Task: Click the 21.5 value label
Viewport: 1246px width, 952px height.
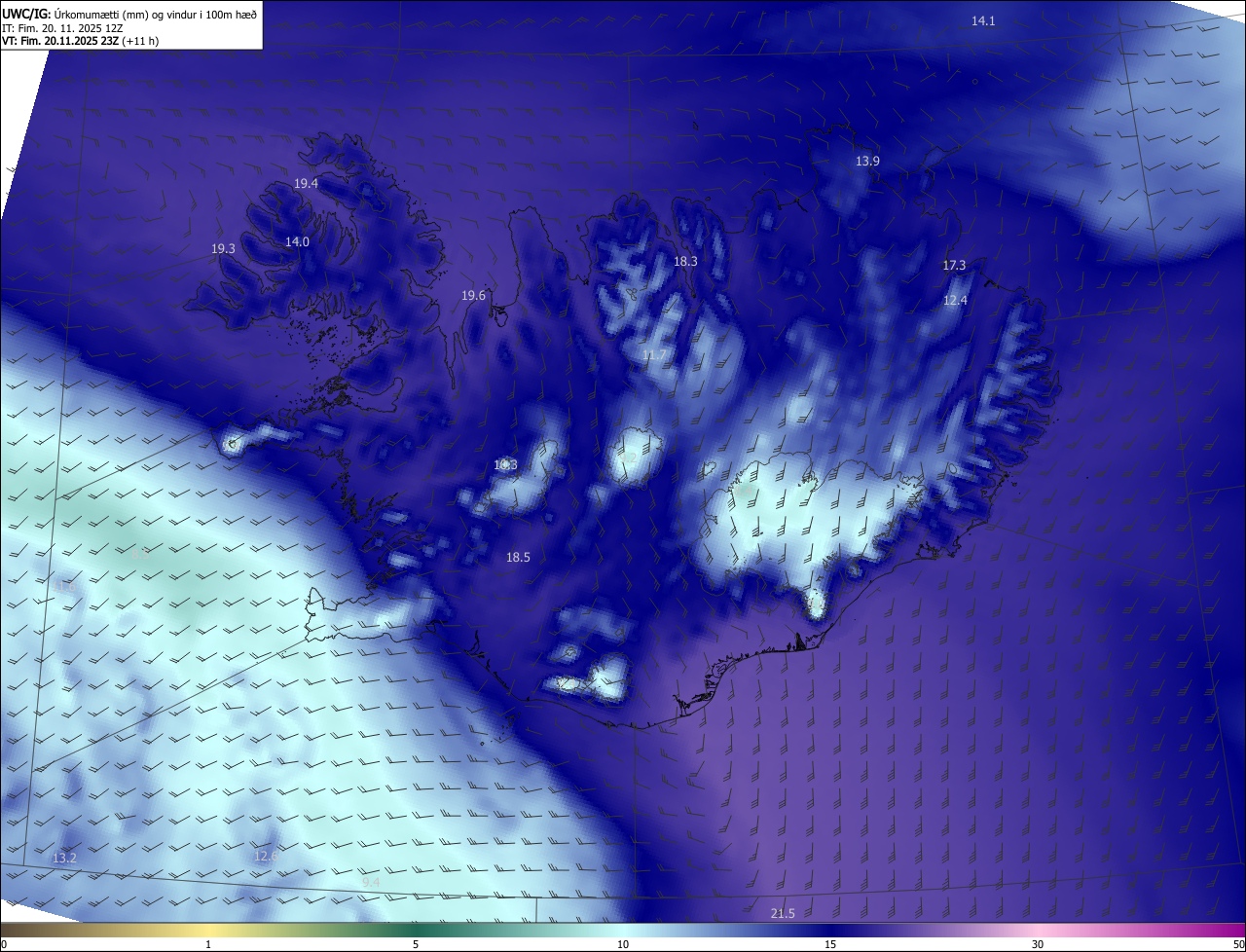Action: tap(783, 913)
